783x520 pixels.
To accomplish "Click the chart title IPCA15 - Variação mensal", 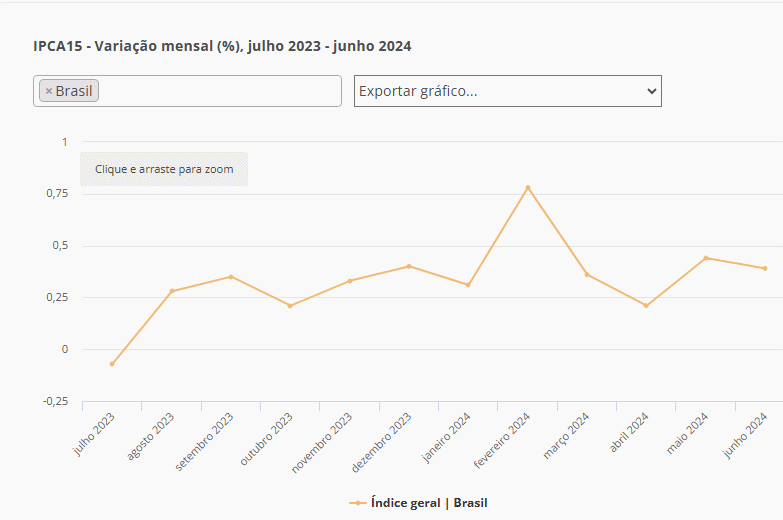I will [222, 46].
